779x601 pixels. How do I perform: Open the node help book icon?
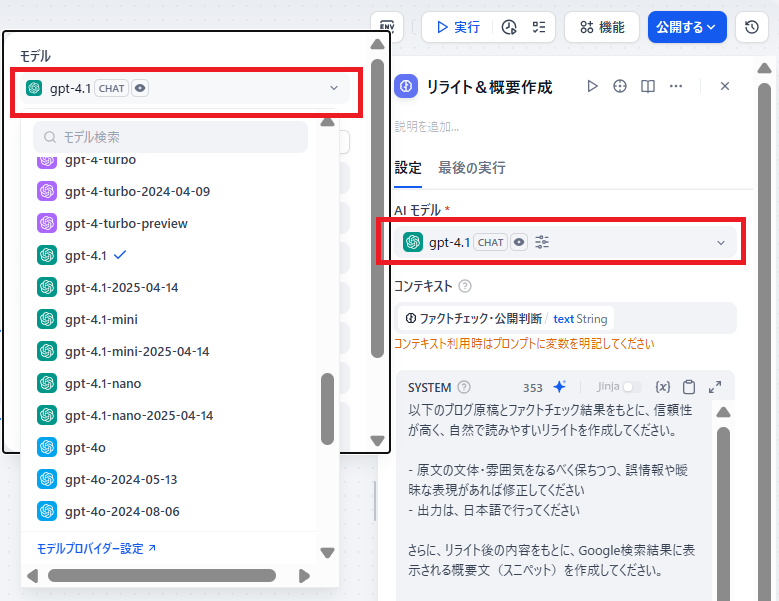[x=648, y=87]
